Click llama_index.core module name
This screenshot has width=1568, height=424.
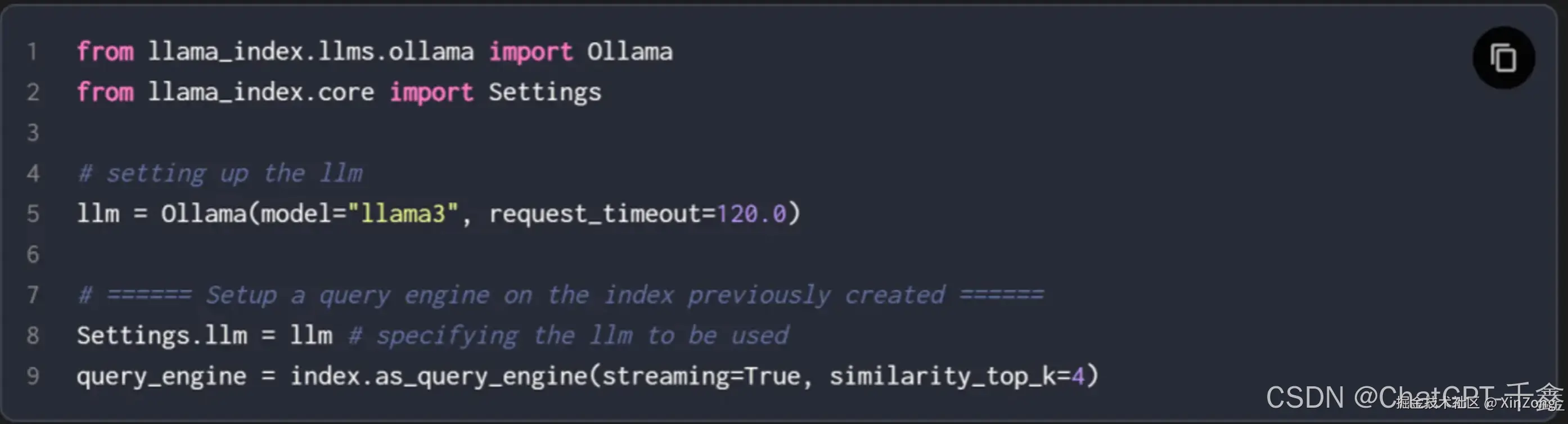[x=261, y=92]
